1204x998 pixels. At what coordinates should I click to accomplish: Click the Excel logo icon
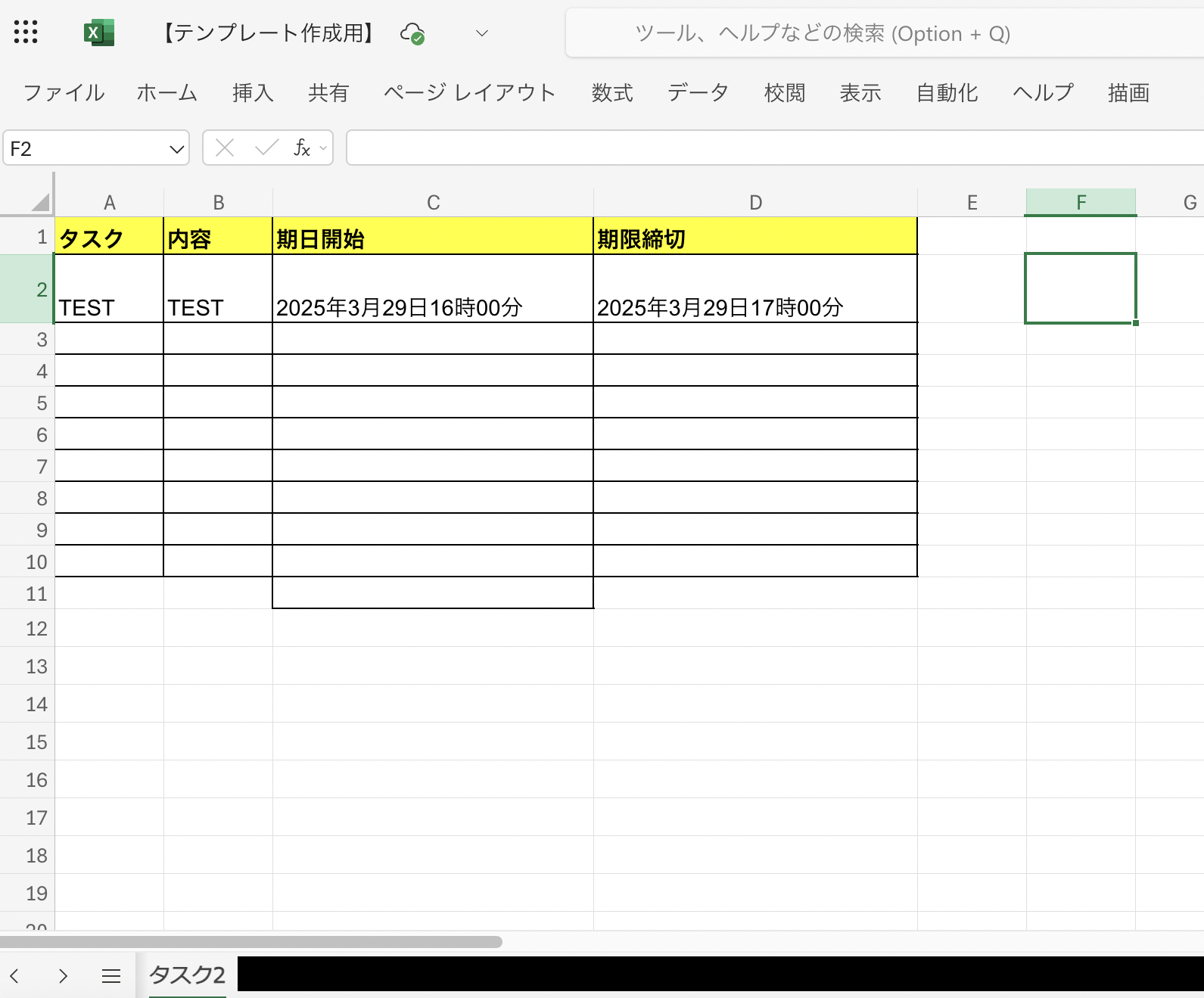click(99, 33)
